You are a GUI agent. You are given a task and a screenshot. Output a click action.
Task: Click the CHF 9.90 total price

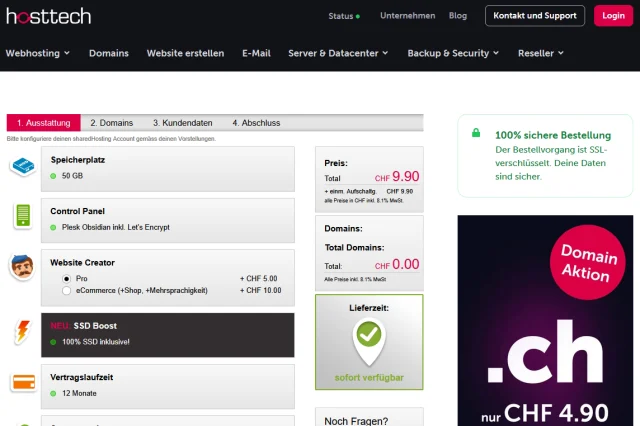397,177
